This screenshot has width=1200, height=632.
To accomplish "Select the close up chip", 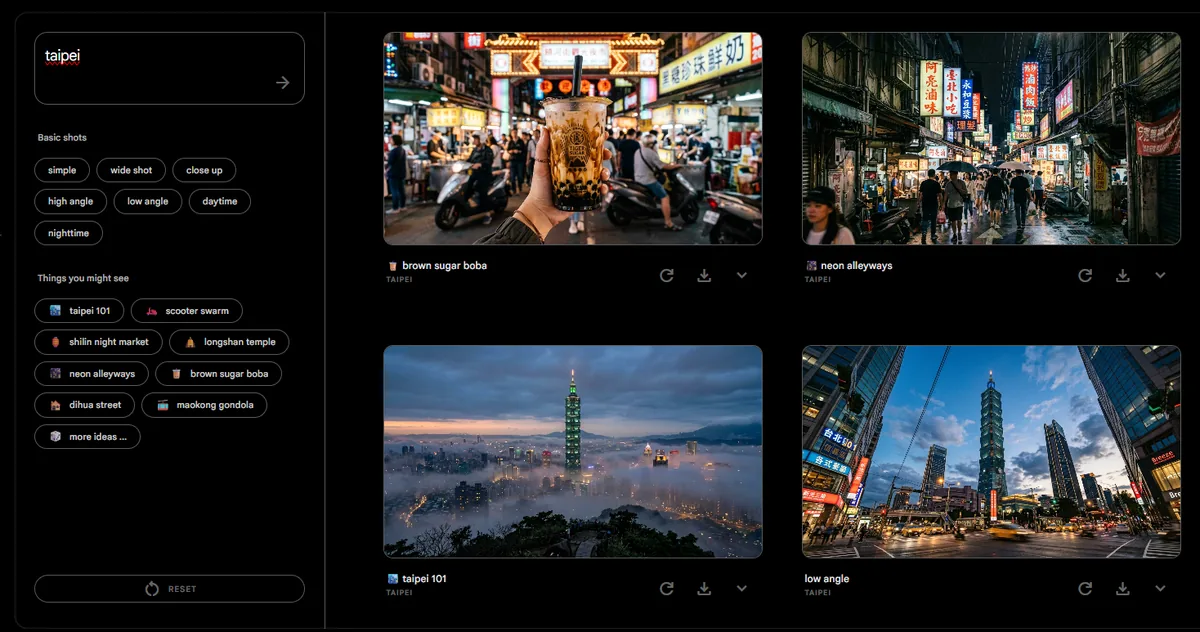I will (x=204, y=170).
